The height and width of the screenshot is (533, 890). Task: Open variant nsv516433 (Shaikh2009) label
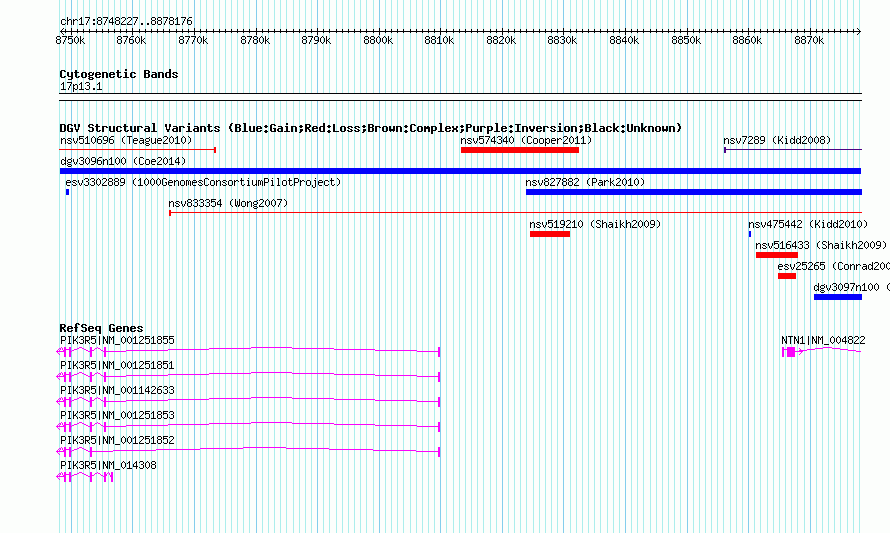(x=821, y=245)
